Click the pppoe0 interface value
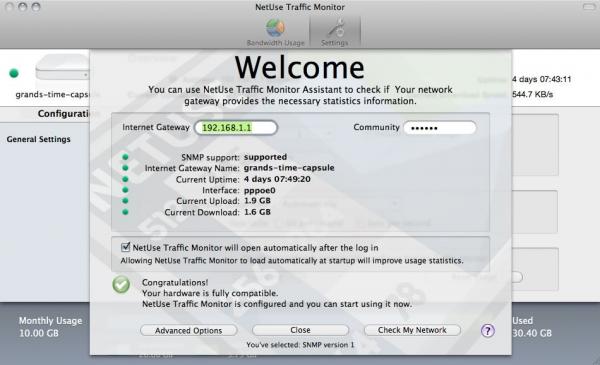600x365 pixels. pos(259,190)
